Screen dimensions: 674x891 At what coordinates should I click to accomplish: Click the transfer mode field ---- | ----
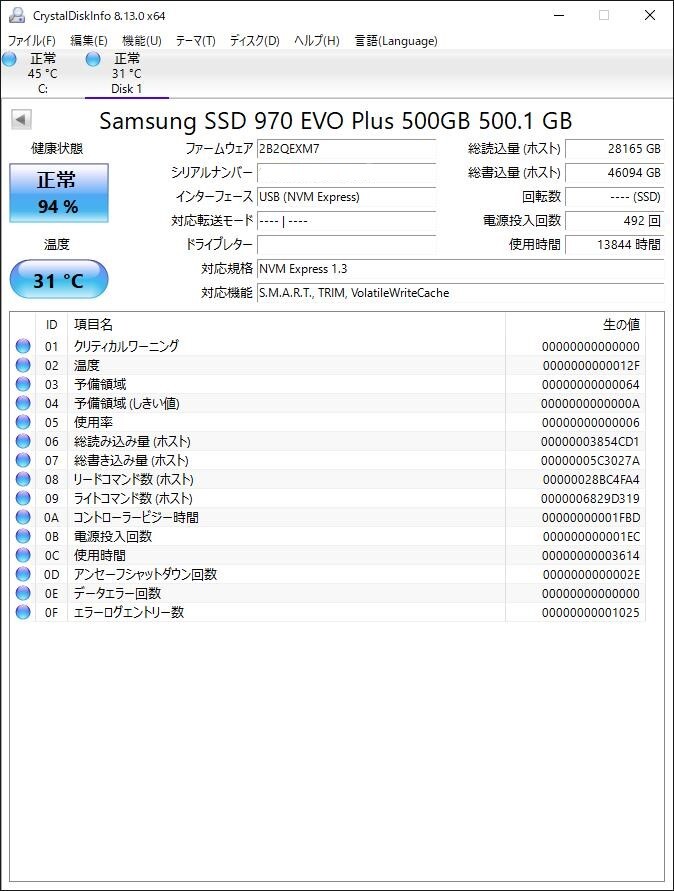click(x=347, y=220)
